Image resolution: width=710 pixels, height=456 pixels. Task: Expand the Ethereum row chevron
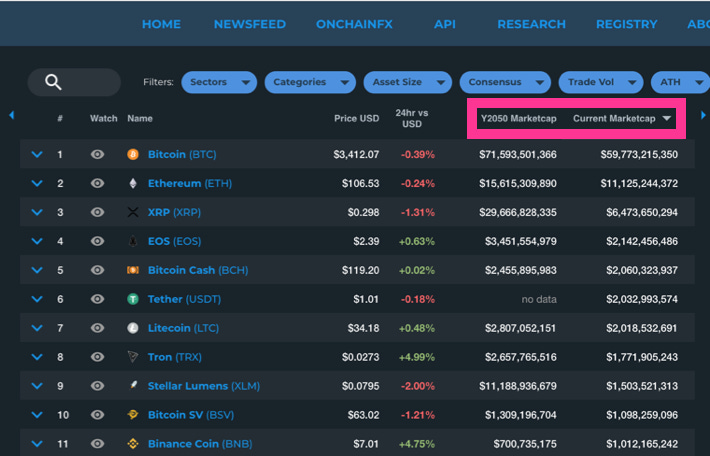click(x=37, y=183)
